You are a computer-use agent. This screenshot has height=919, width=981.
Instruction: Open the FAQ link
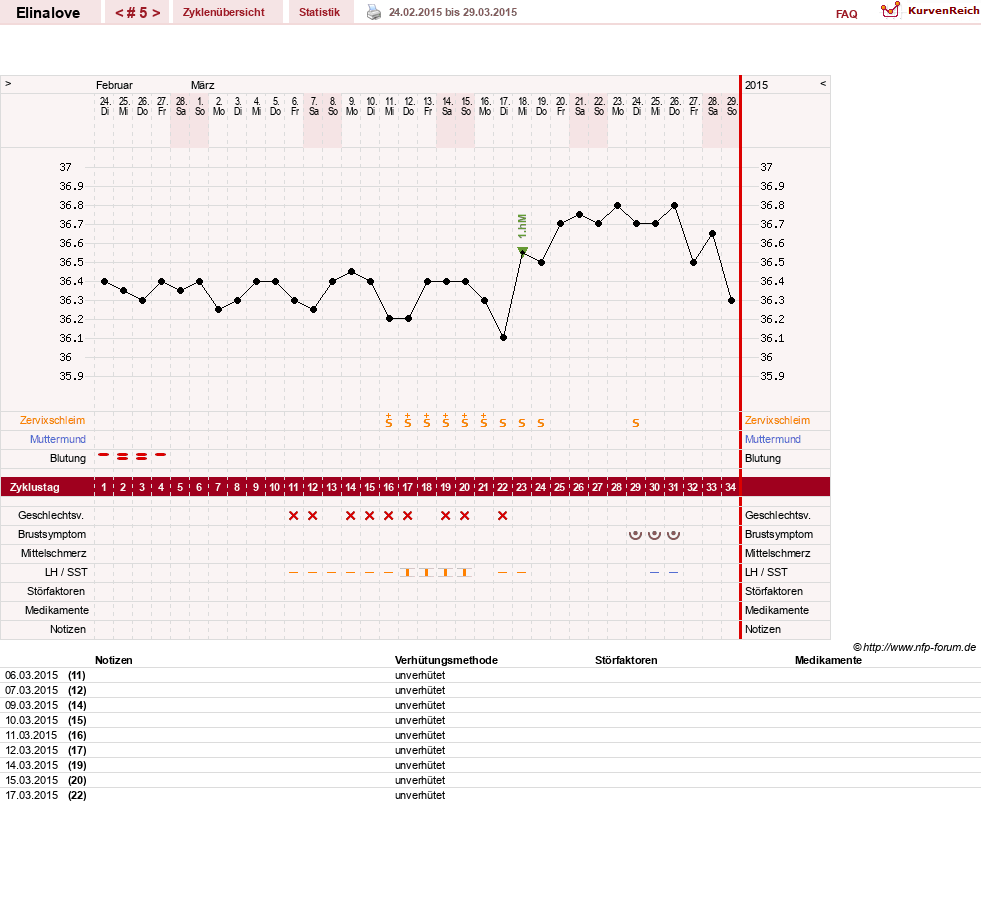pos(846,14)
